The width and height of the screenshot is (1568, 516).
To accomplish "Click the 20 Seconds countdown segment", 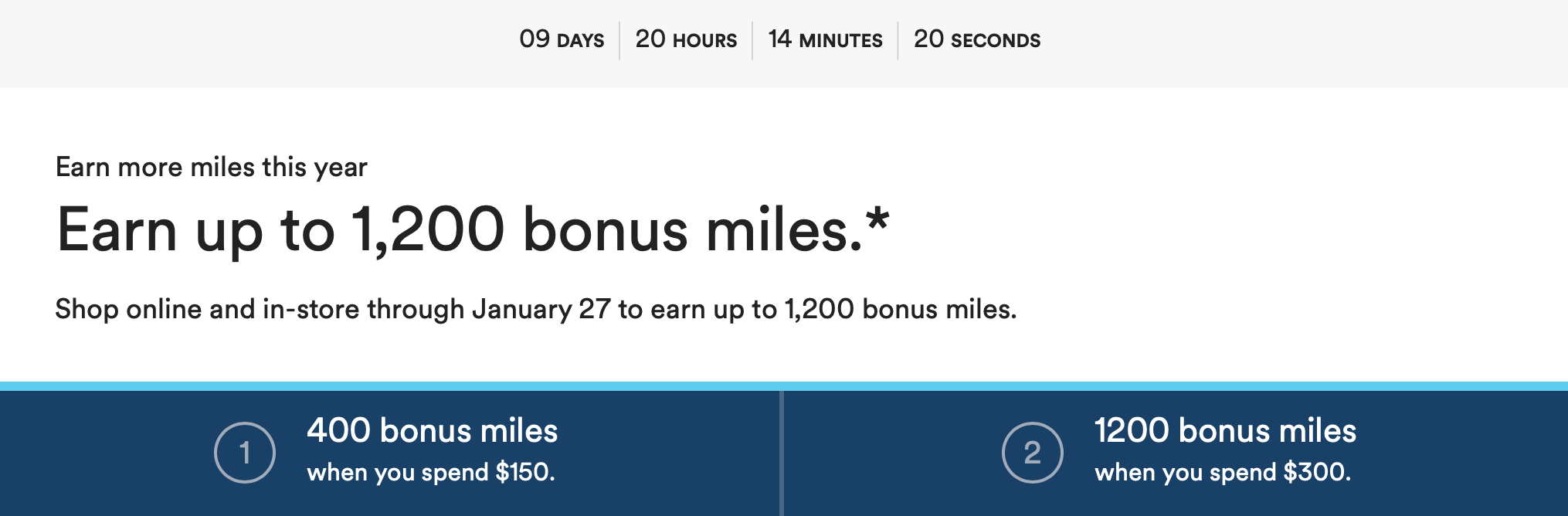I will tap(977, 39).
